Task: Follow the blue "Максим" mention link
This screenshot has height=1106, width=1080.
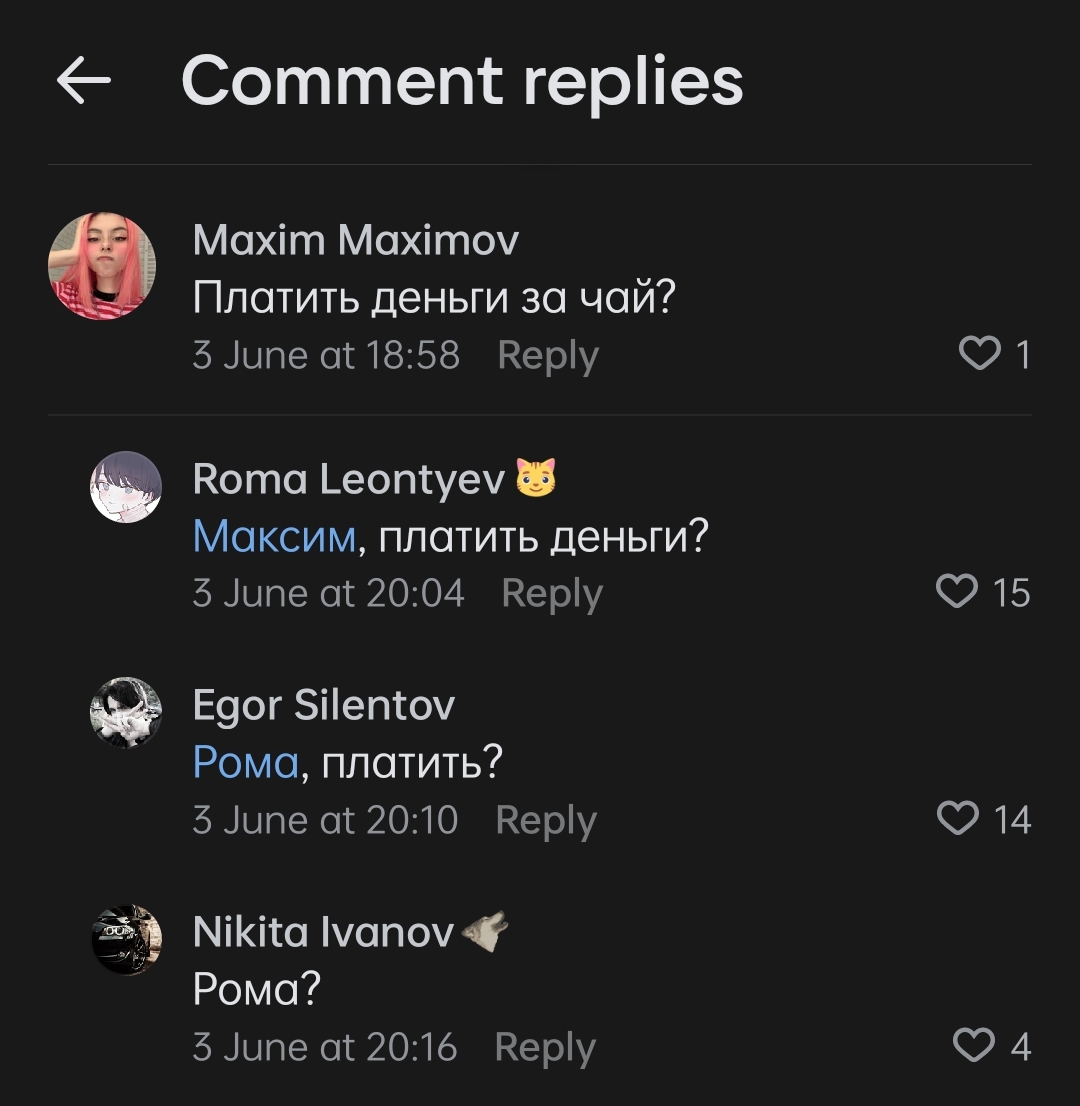Action: (x=274, y=538)
